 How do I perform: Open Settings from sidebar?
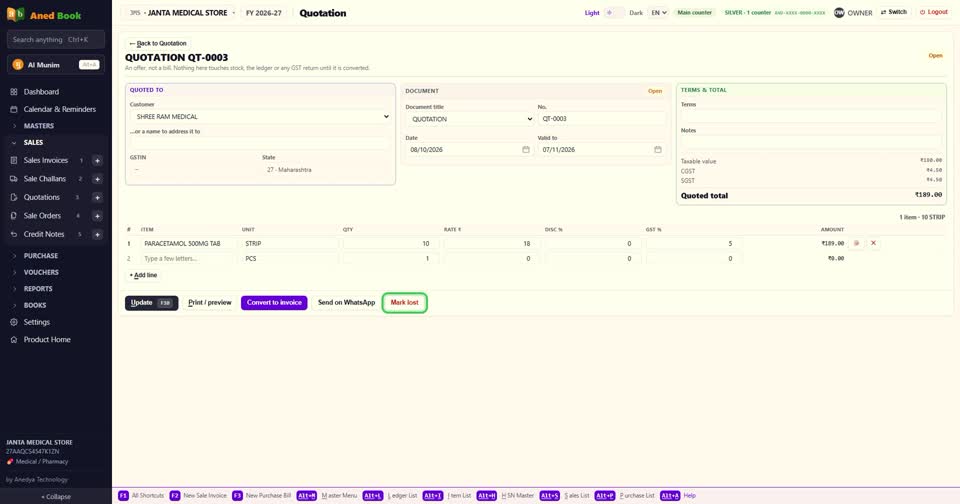37,322
